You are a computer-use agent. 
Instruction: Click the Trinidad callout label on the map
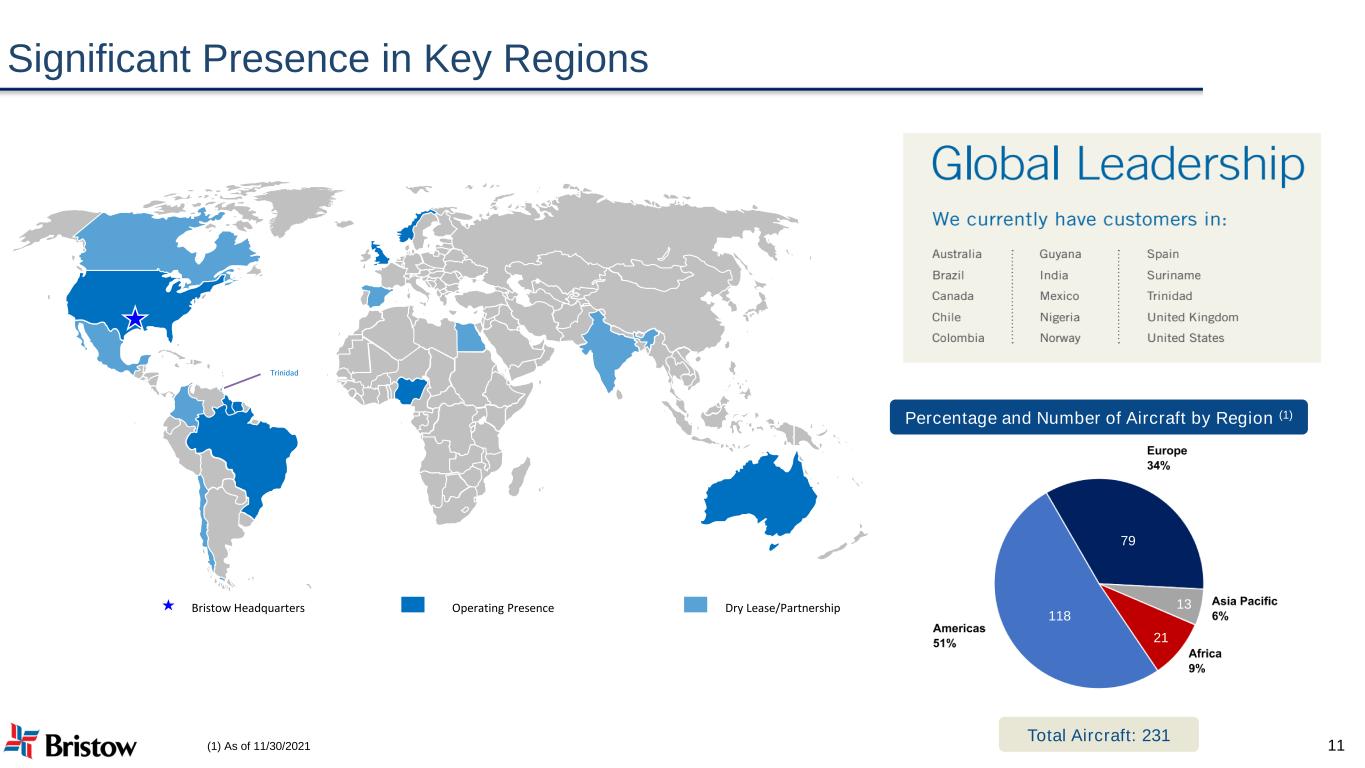tap(284, 373)
